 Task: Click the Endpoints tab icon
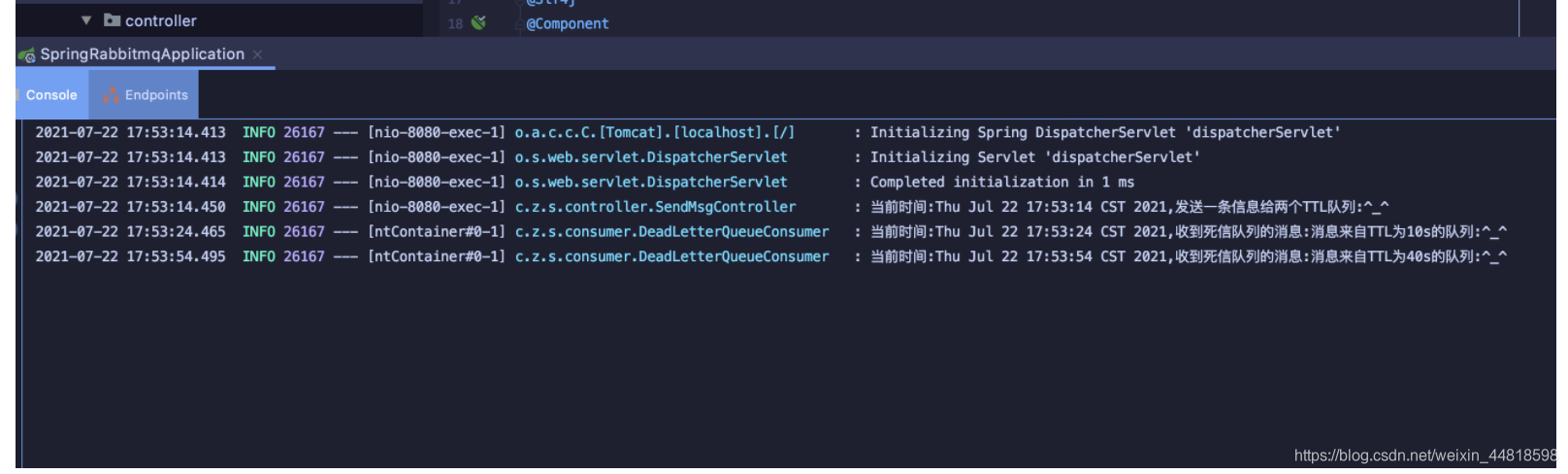coord(111,94)
